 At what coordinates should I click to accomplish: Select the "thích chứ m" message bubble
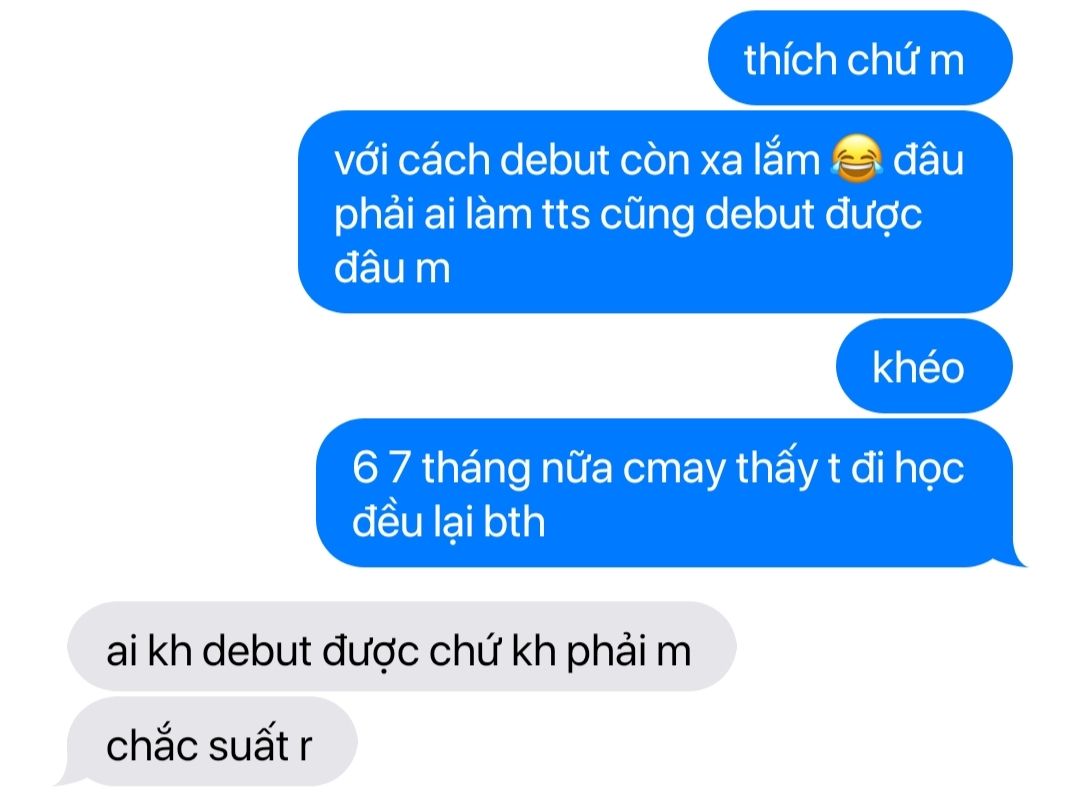860,58
